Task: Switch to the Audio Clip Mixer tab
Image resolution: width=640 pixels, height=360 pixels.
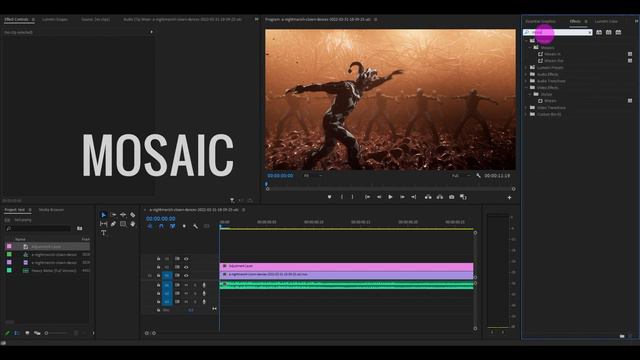Action: (182, 19)
